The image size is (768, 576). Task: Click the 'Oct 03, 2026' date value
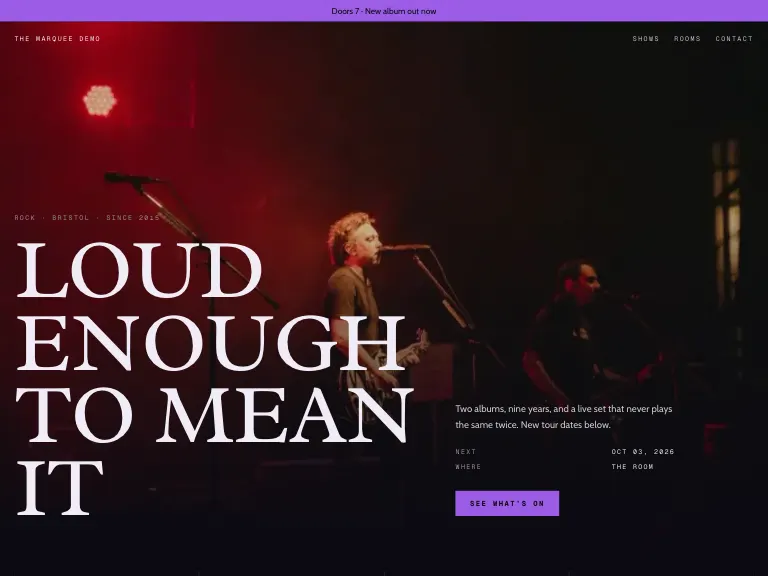[643, 452]
